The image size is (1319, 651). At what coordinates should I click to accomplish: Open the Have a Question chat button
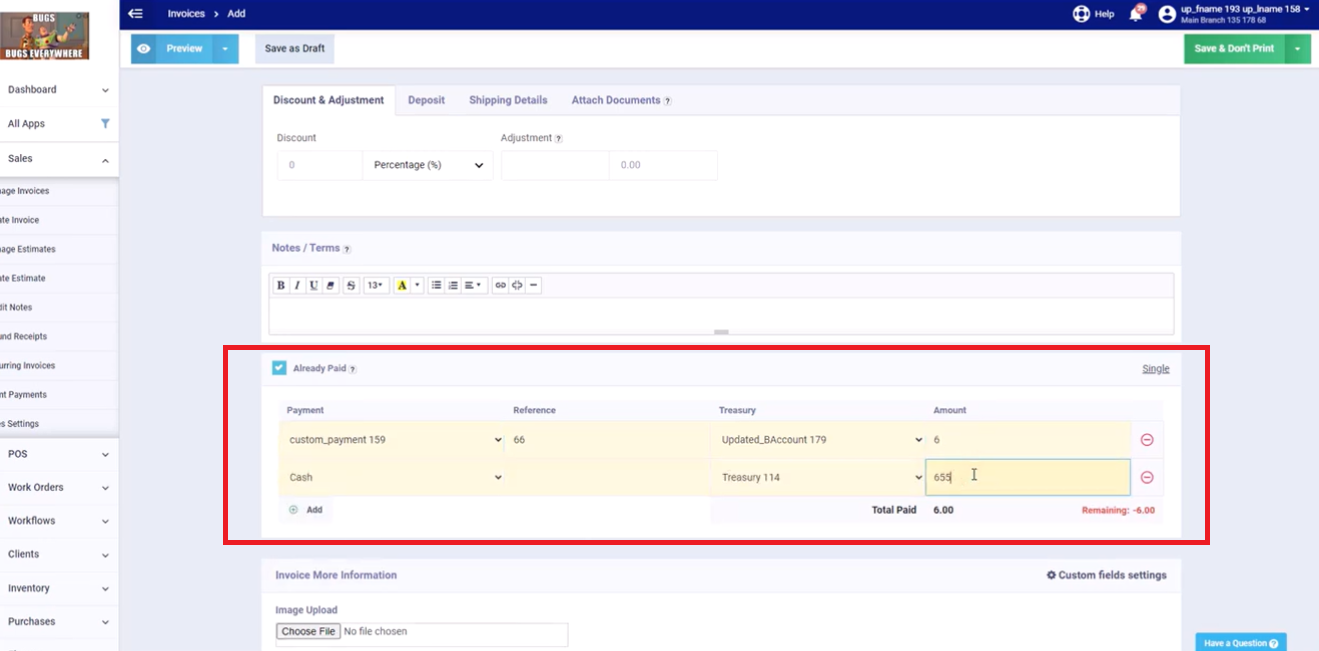tap(1241, 643)
